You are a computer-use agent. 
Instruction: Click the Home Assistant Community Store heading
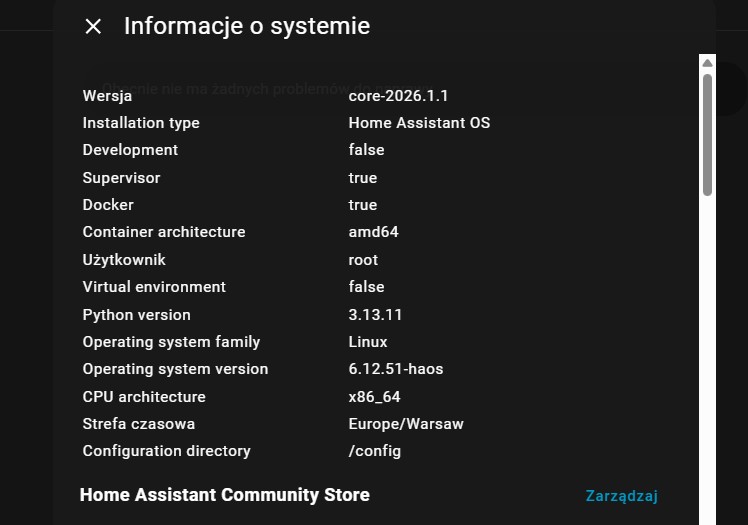coord(225,495)
